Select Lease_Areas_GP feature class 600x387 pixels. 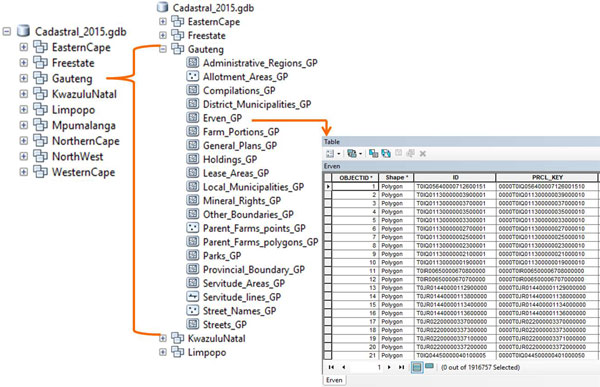pos(236,173)
